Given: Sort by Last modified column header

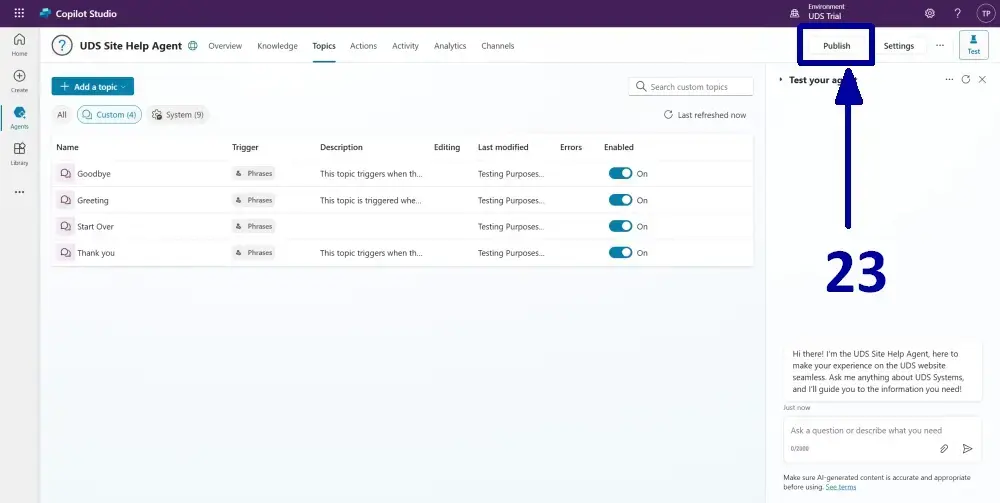Looking at the screenshot, I should (x=503, y=147).
